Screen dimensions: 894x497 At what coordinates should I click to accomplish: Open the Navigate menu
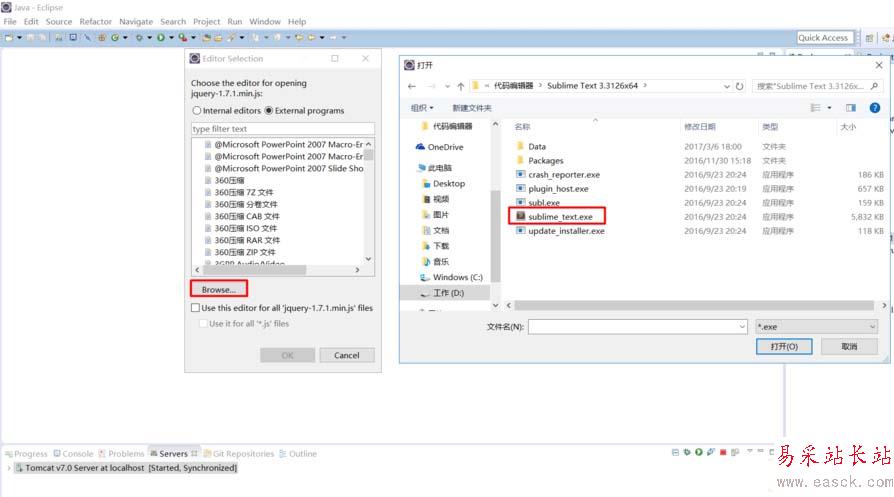pyautogui.click(x=136, y=22)
